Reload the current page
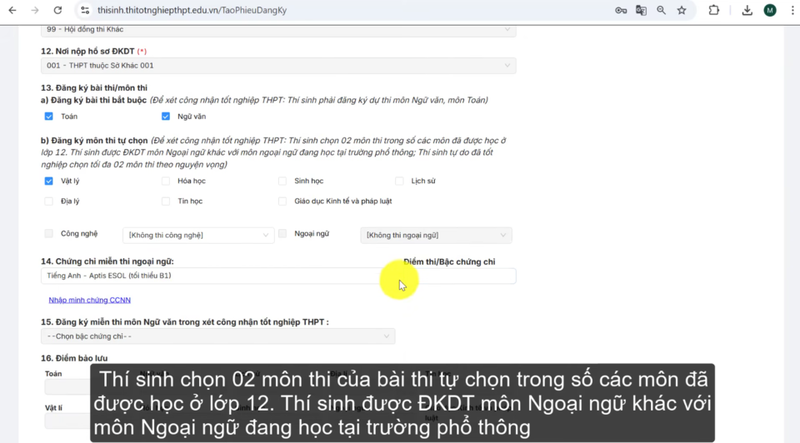This screenshot has height=443, width=800. pyautogui.click(x=58, y=10)
